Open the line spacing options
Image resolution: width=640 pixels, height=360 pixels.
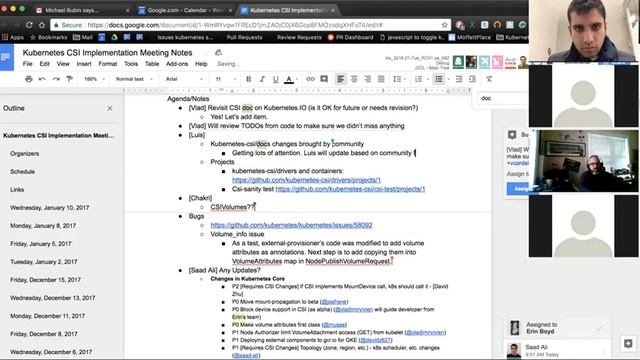(398, 79)
